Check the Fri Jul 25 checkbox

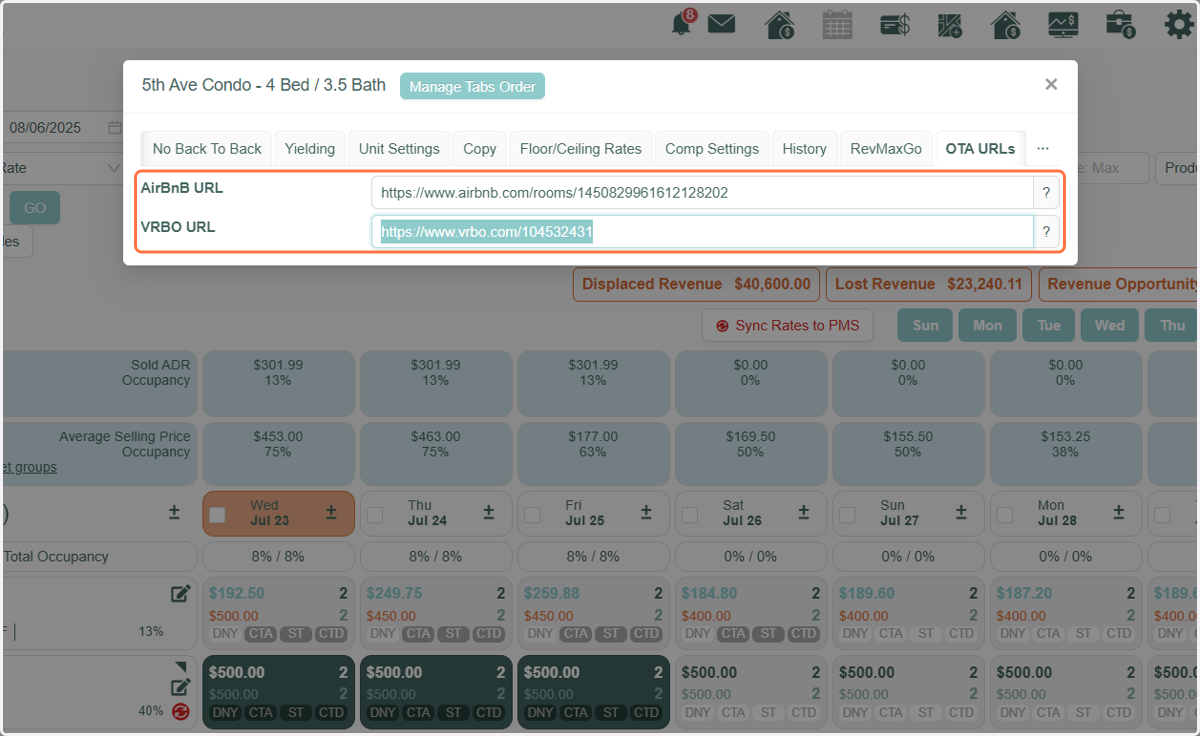[533, 515]
